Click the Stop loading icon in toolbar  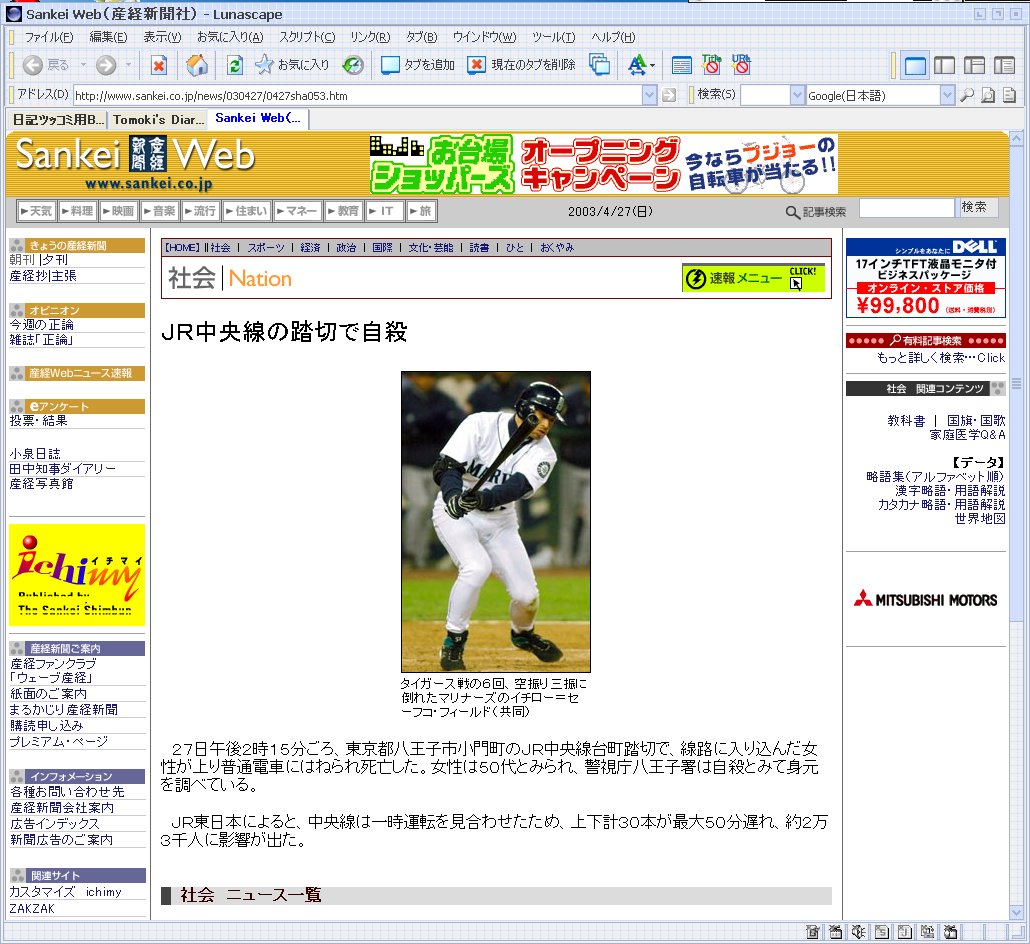(158, 66)
